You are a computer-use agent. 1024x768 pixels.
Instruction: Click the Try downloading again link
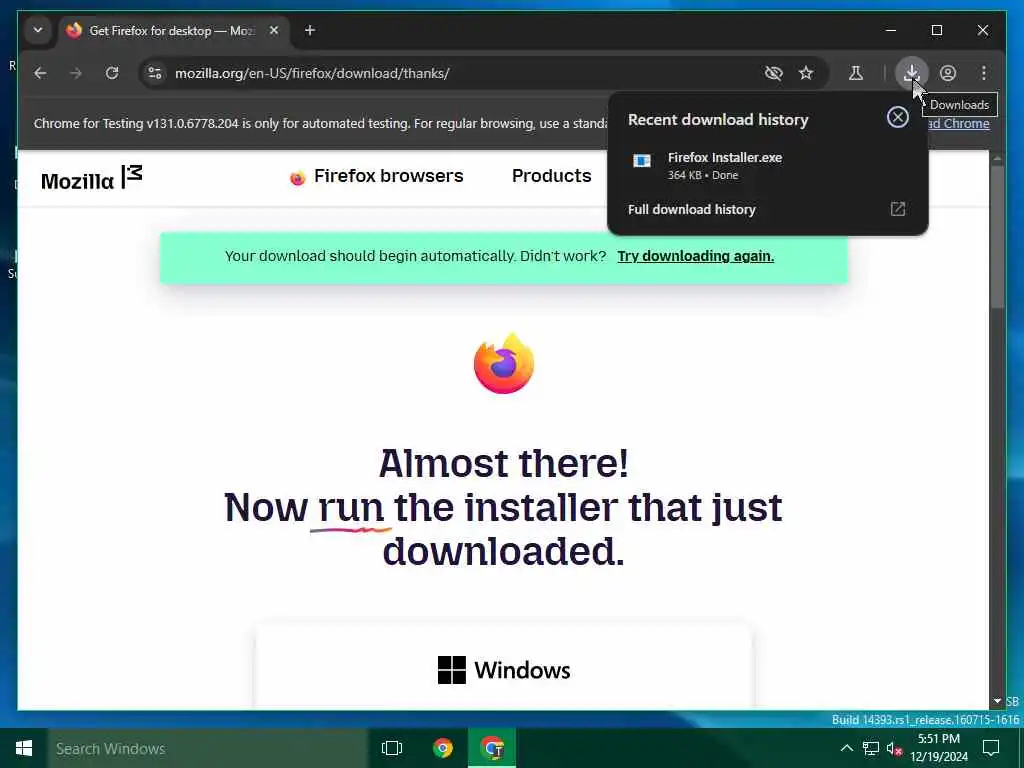pyautogui.click(x=696, y=256)
